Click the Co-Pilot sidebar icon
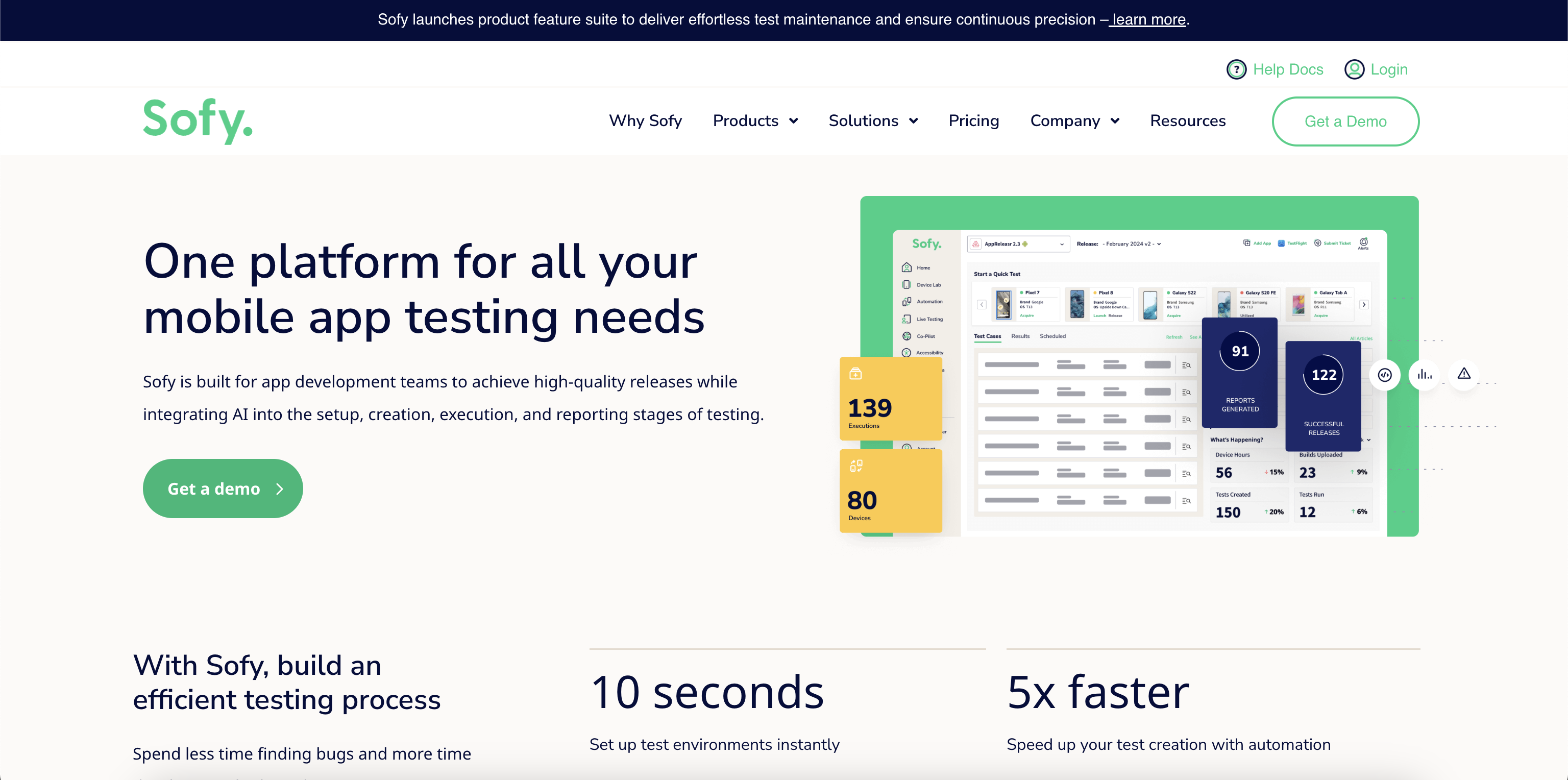The width and height of the screenshot is (1568, 780). [x=906, y=336]
